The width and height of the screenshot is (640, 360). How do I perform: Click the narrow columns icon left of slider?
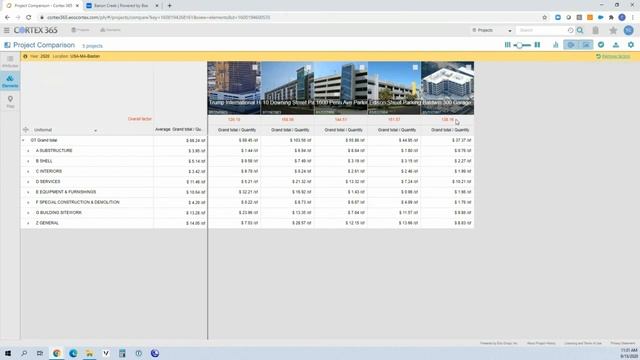click(507, 45)
